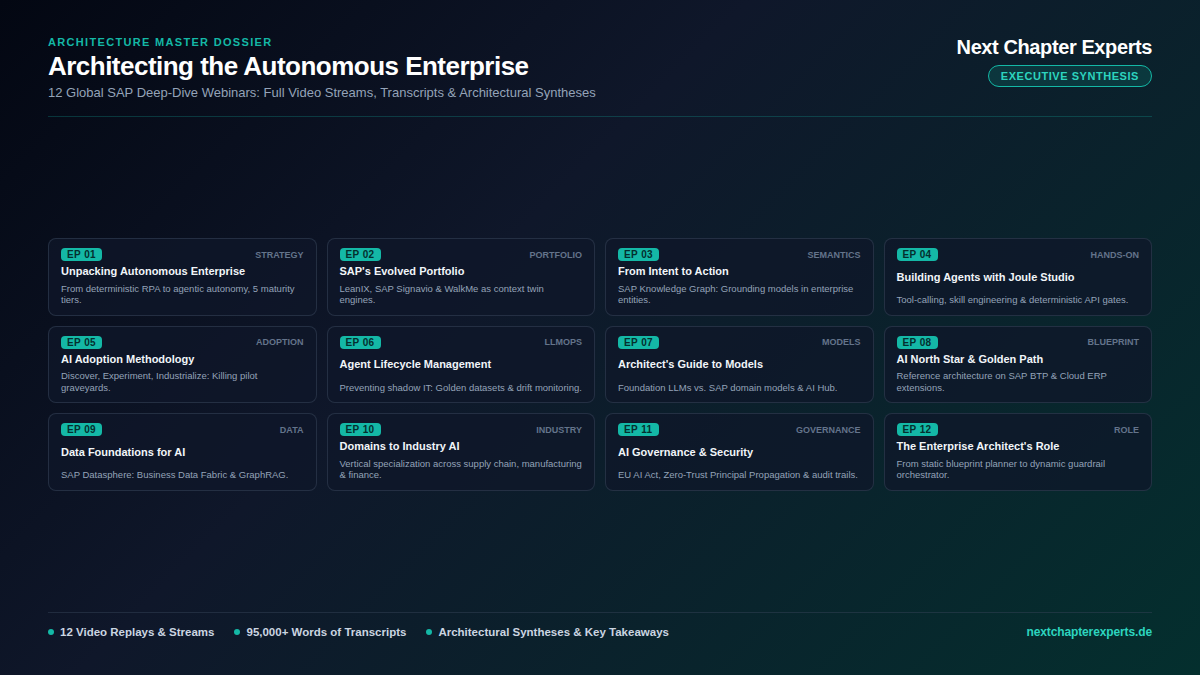Click the EP 01 badge
The image size is (1200, 675).
pos(81,255)
